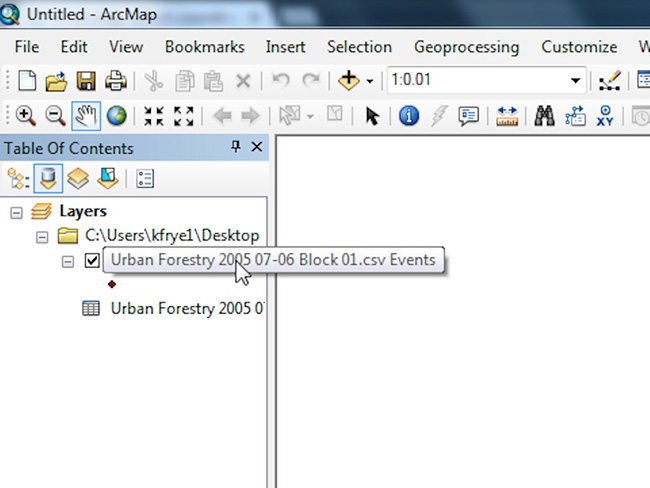650x488 pixels.
Task: Pin the Table Of Contents panel
Action: click(x=236, y=146)
